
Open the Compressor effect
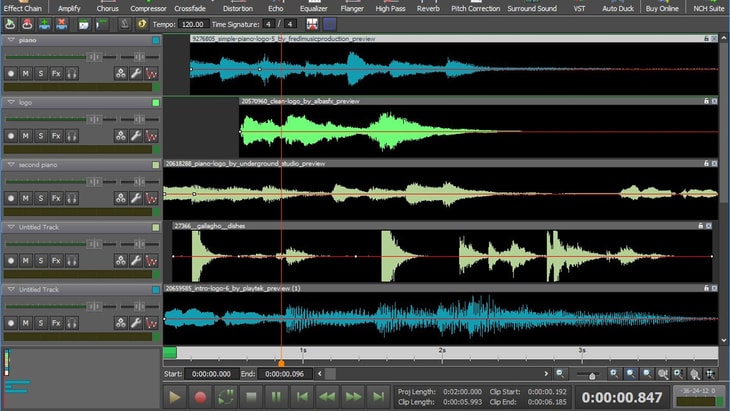[148, 7]
